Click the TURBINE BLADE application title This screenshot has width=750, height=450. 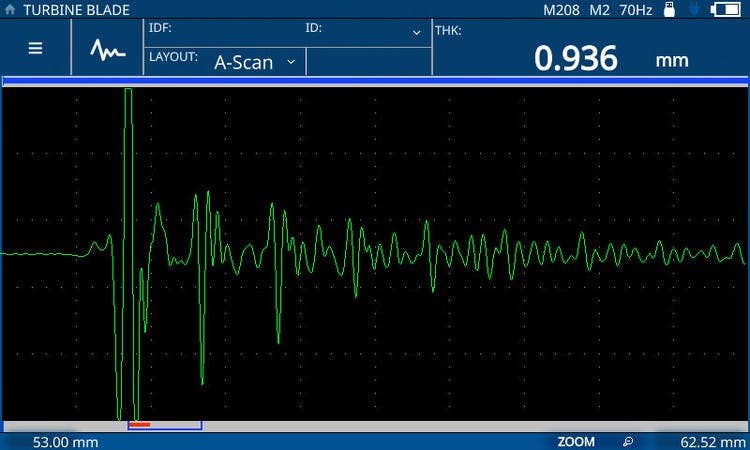tap(76, 10)
